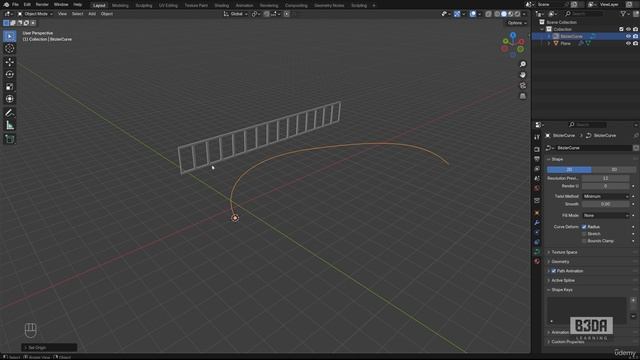Click the 3D shape button
This screenshot has height=360, width=640.
(614, 169)
